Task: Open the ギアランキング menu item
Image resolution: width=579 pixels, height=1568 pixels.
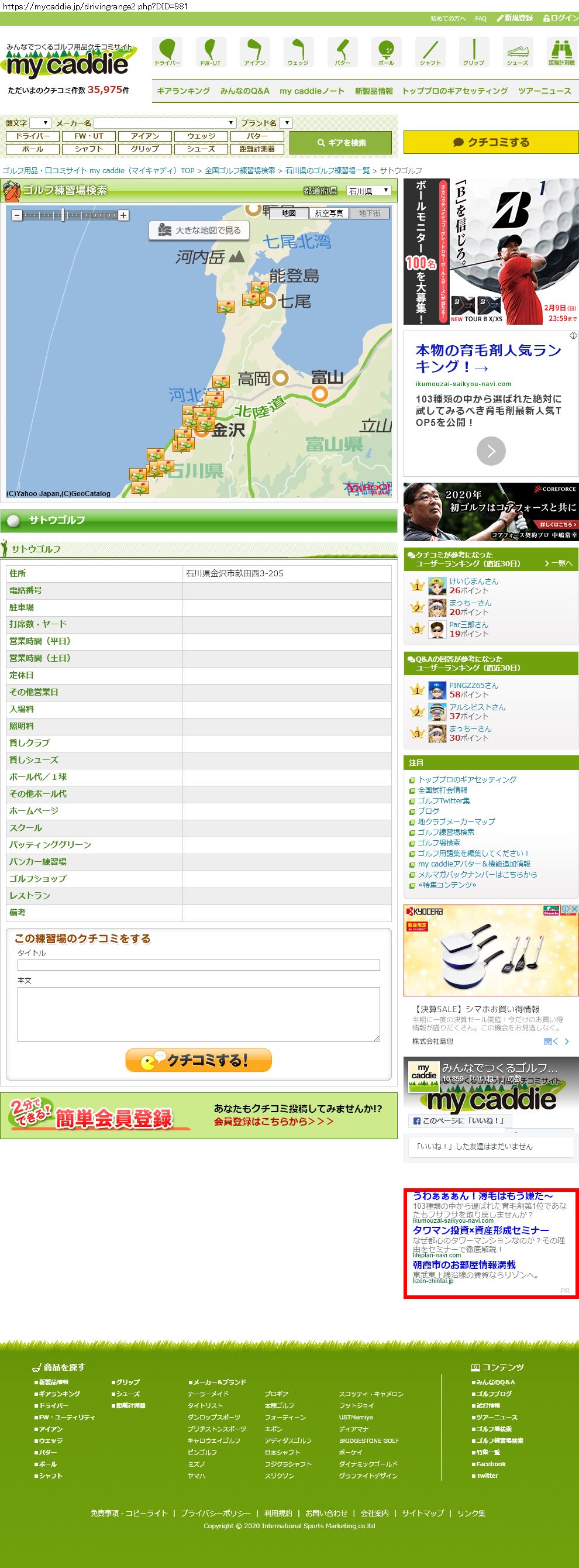Action: click(183, 91)
